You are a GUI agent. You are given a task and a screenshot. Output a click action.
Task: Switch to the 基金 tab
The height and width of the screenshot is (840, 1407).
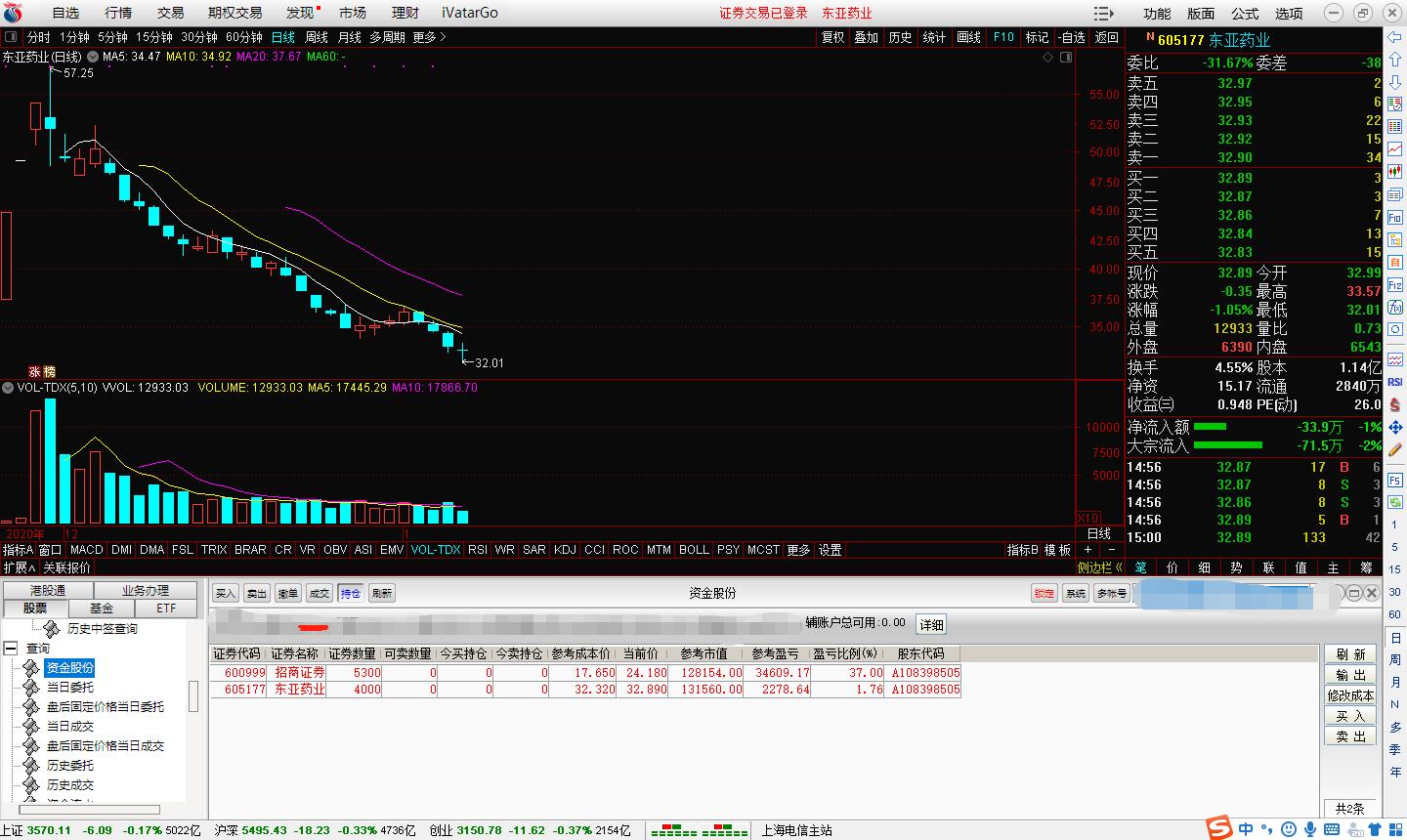(101, 608)
